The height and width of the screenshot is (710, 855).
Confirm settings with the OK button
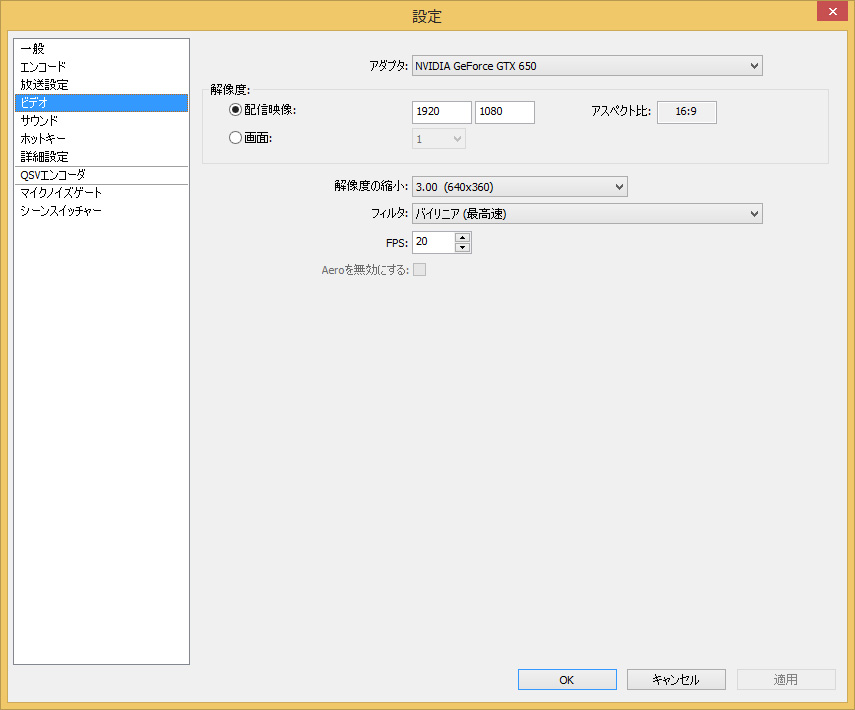tap(567, 679)
